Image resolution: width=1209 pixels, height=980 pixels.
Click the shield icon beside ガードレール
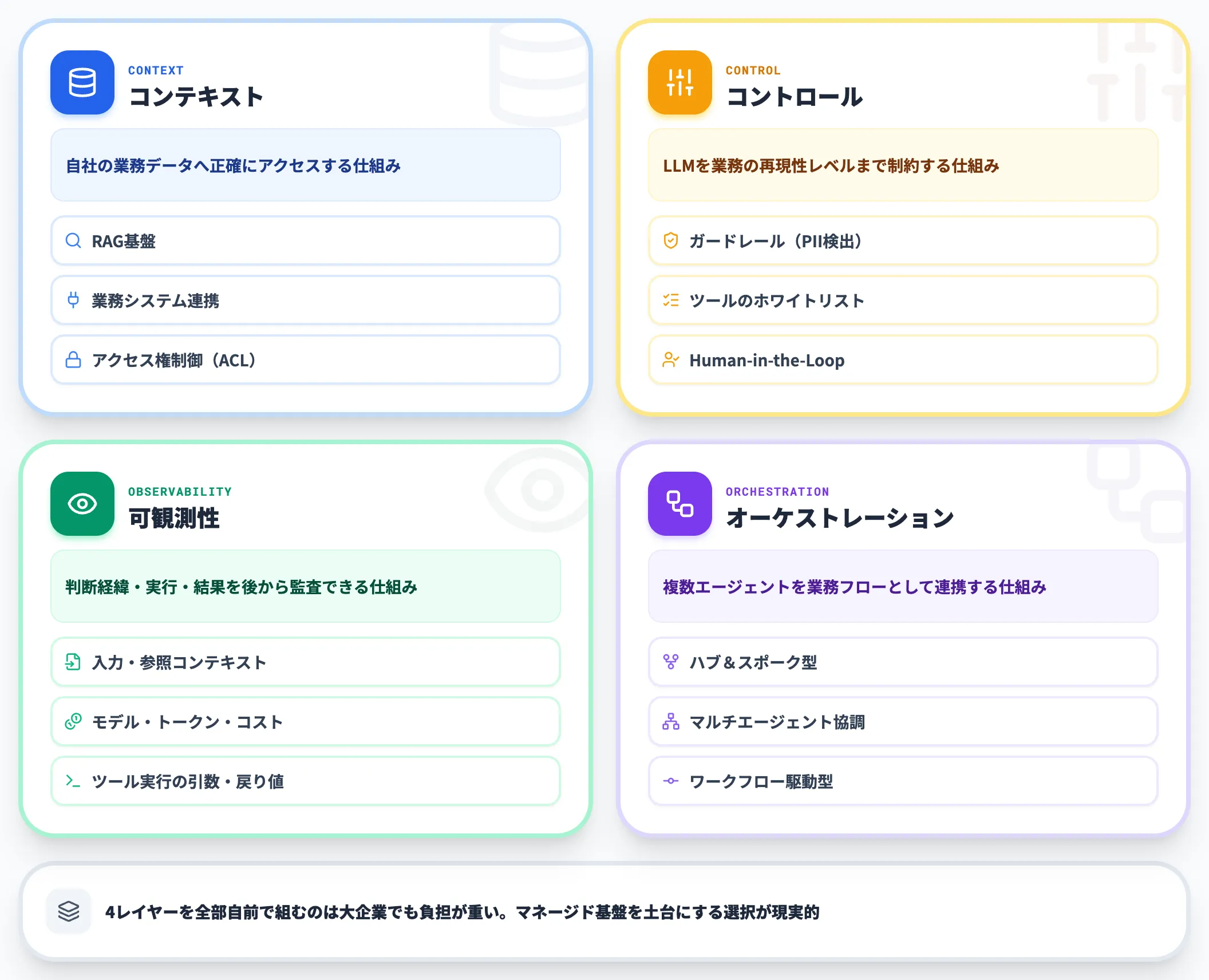(671, 241)
